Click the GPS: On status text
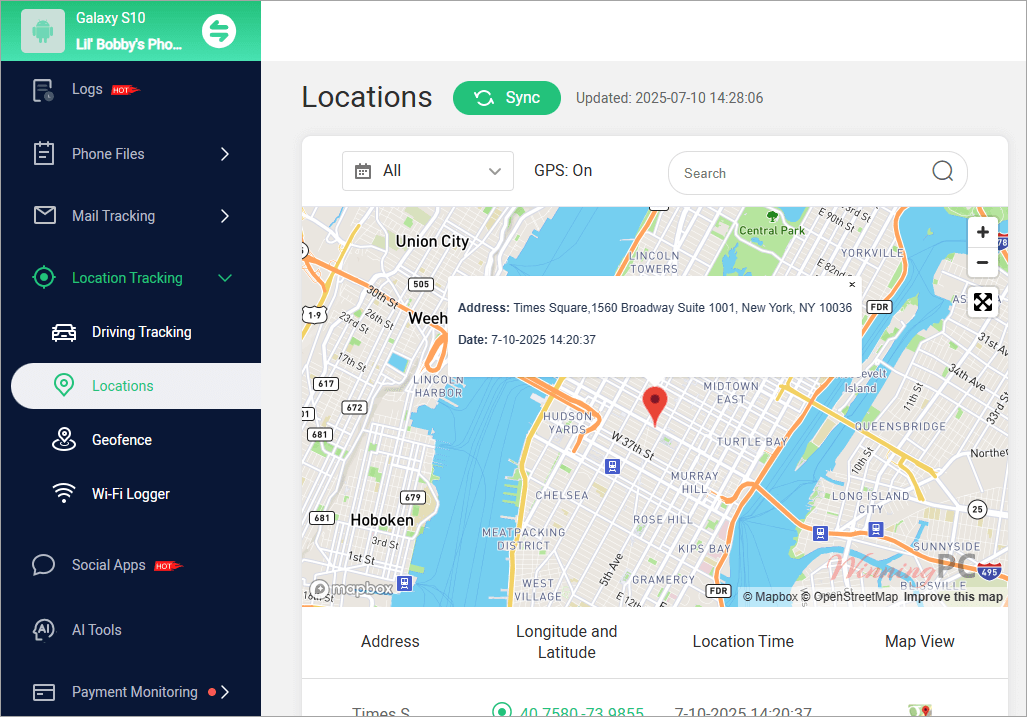 coord(563,170)
